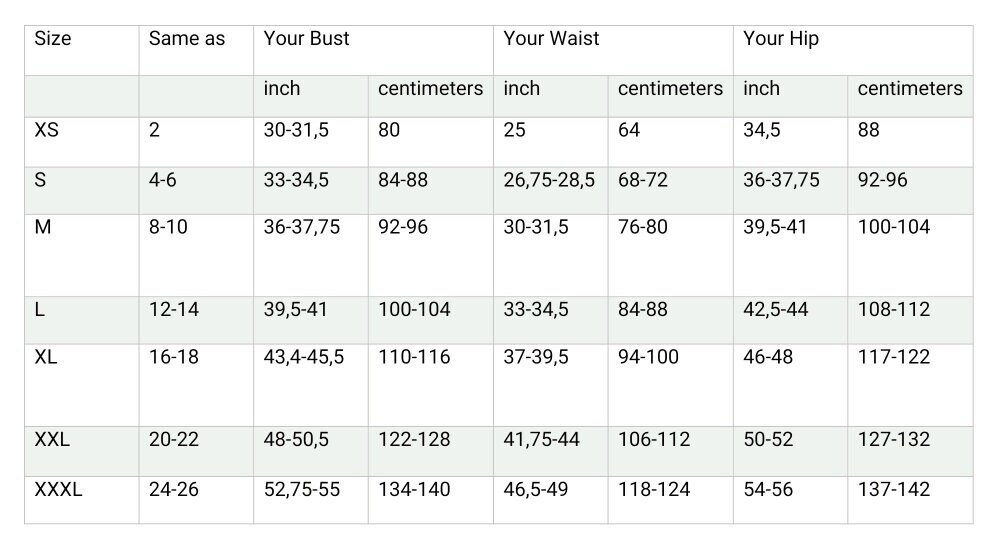Select bust inch value 43,4-45,5
This screenshot has width=1000, height=540.
pos(304,357)
